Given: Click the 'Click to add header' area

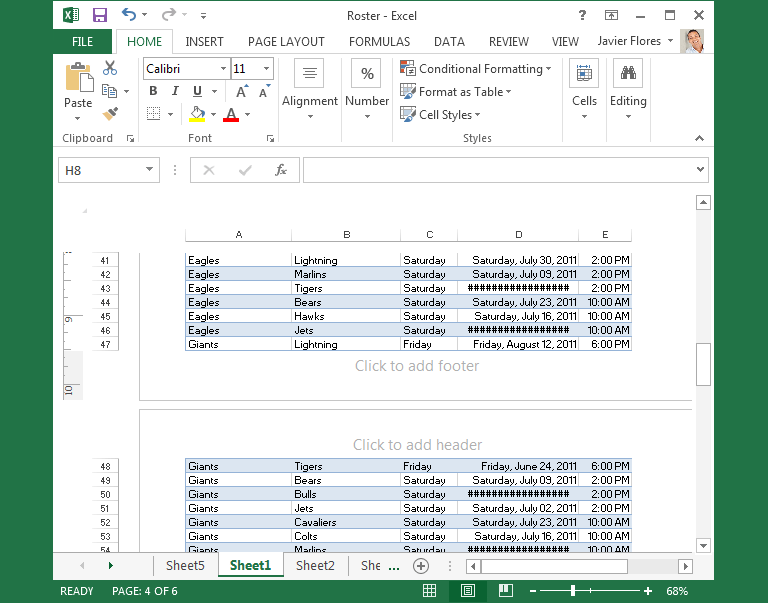Looking at the screenshot, I should pos(417,445).
